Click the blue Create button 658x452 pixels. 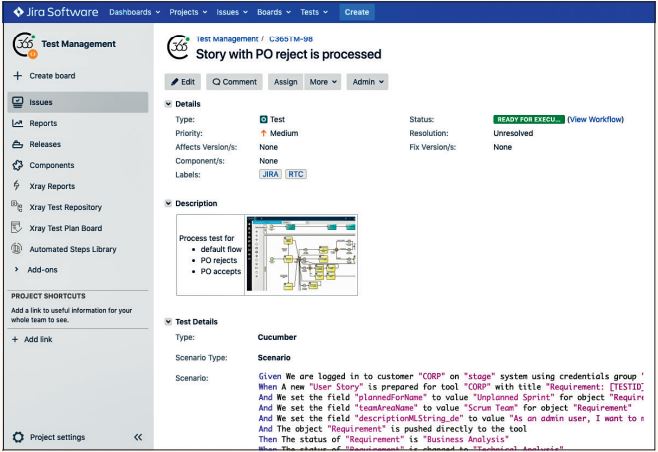coord(356,12)
